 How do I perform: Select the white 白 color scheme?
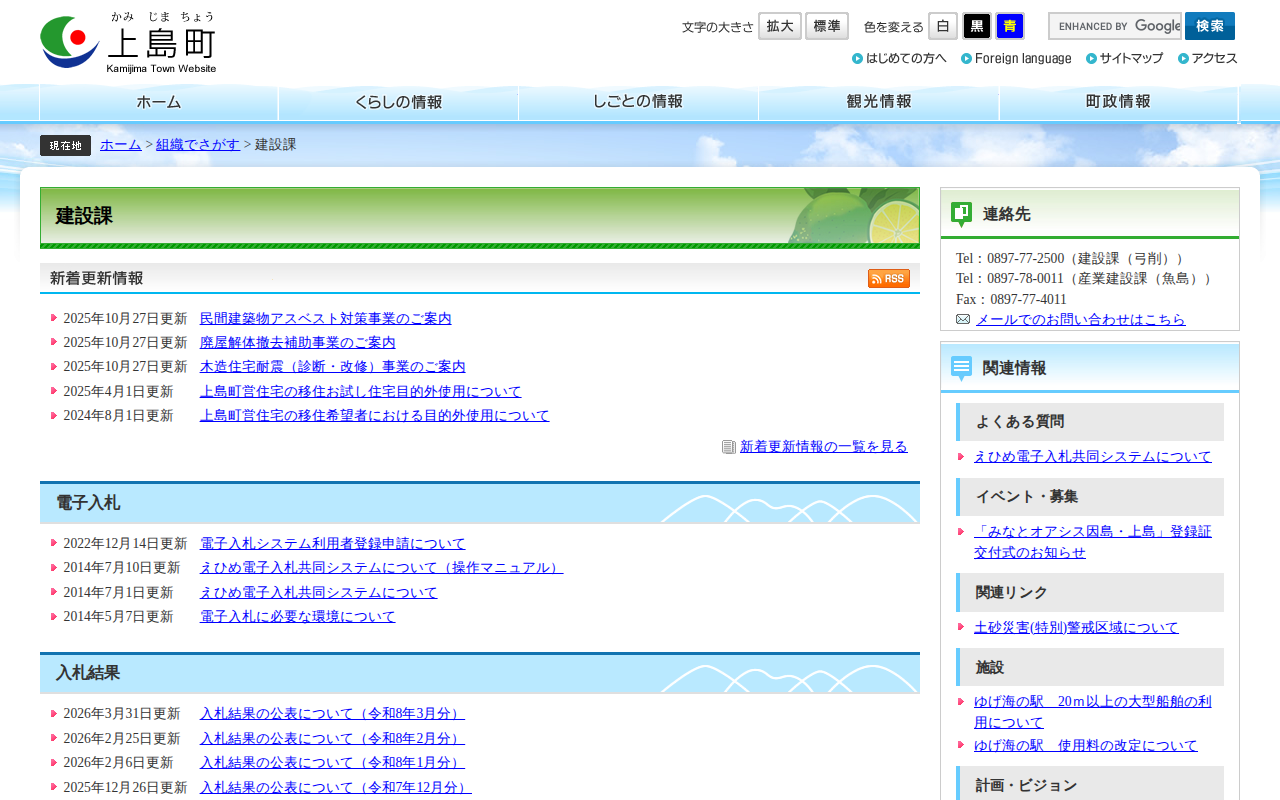(x=943, y=26)
